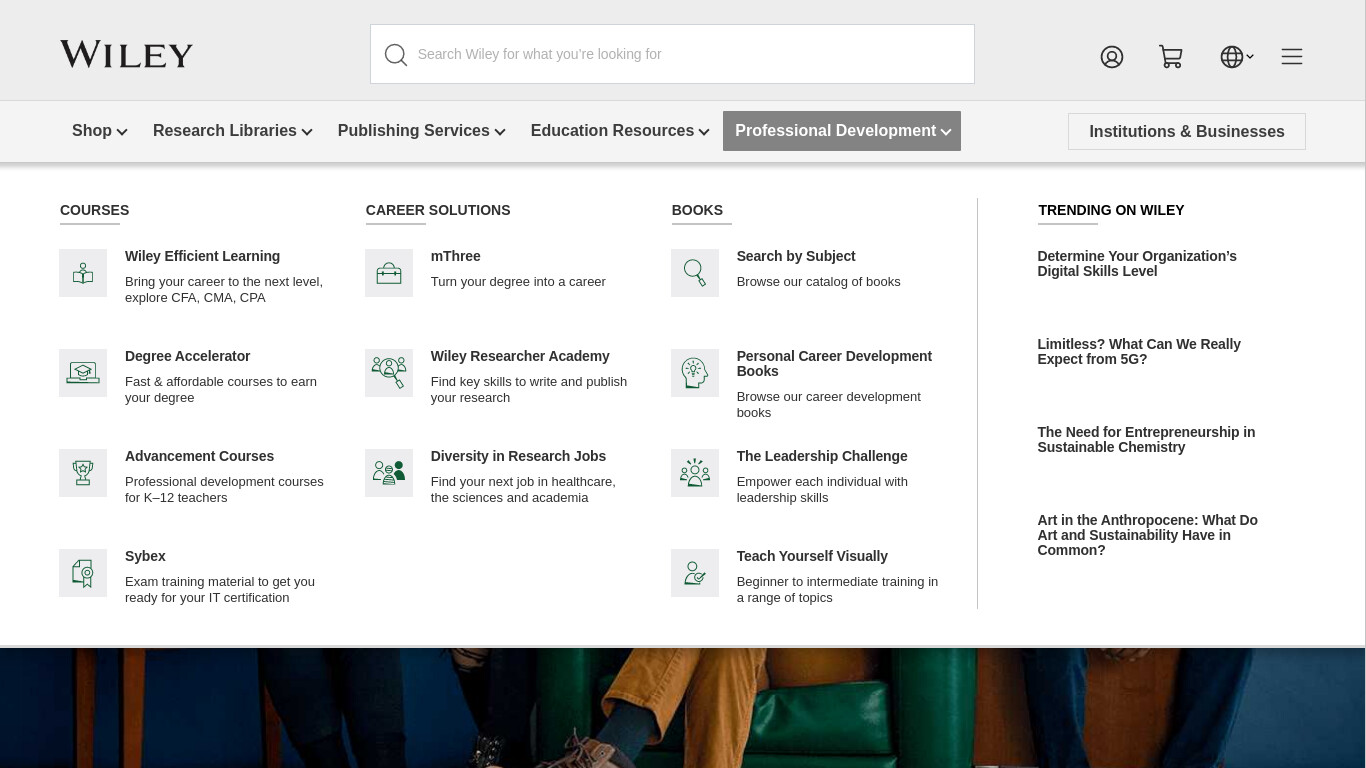Image resolution: width=1366 pixels, height=768 pixels.
Task: Click the Wiley logo
Action: pyautogui.click(x=126, y=54)
